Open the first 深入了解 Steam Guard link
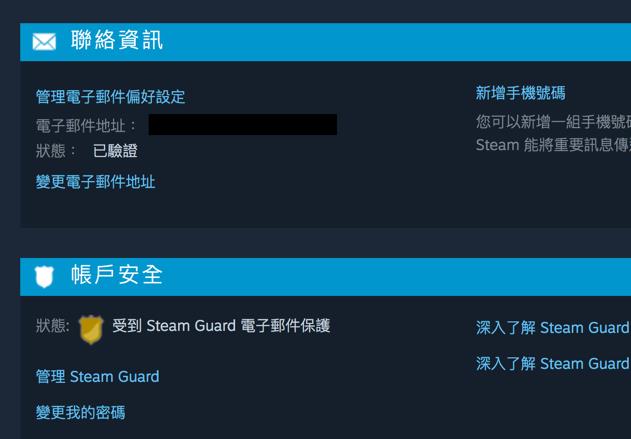Screen dimensions: 631x439 (553, 328)
